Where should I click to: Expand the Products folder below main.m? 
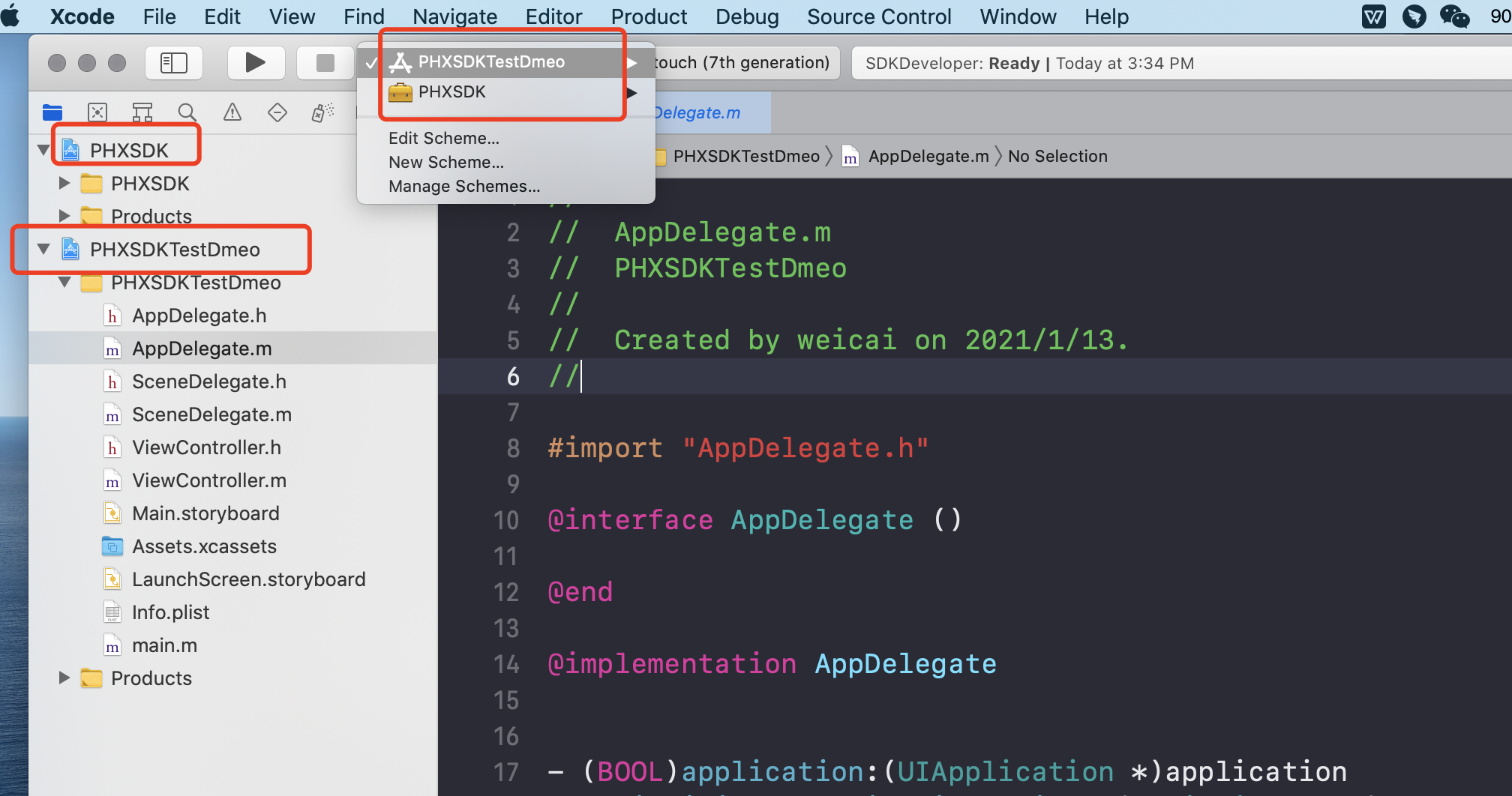[64, 678]
